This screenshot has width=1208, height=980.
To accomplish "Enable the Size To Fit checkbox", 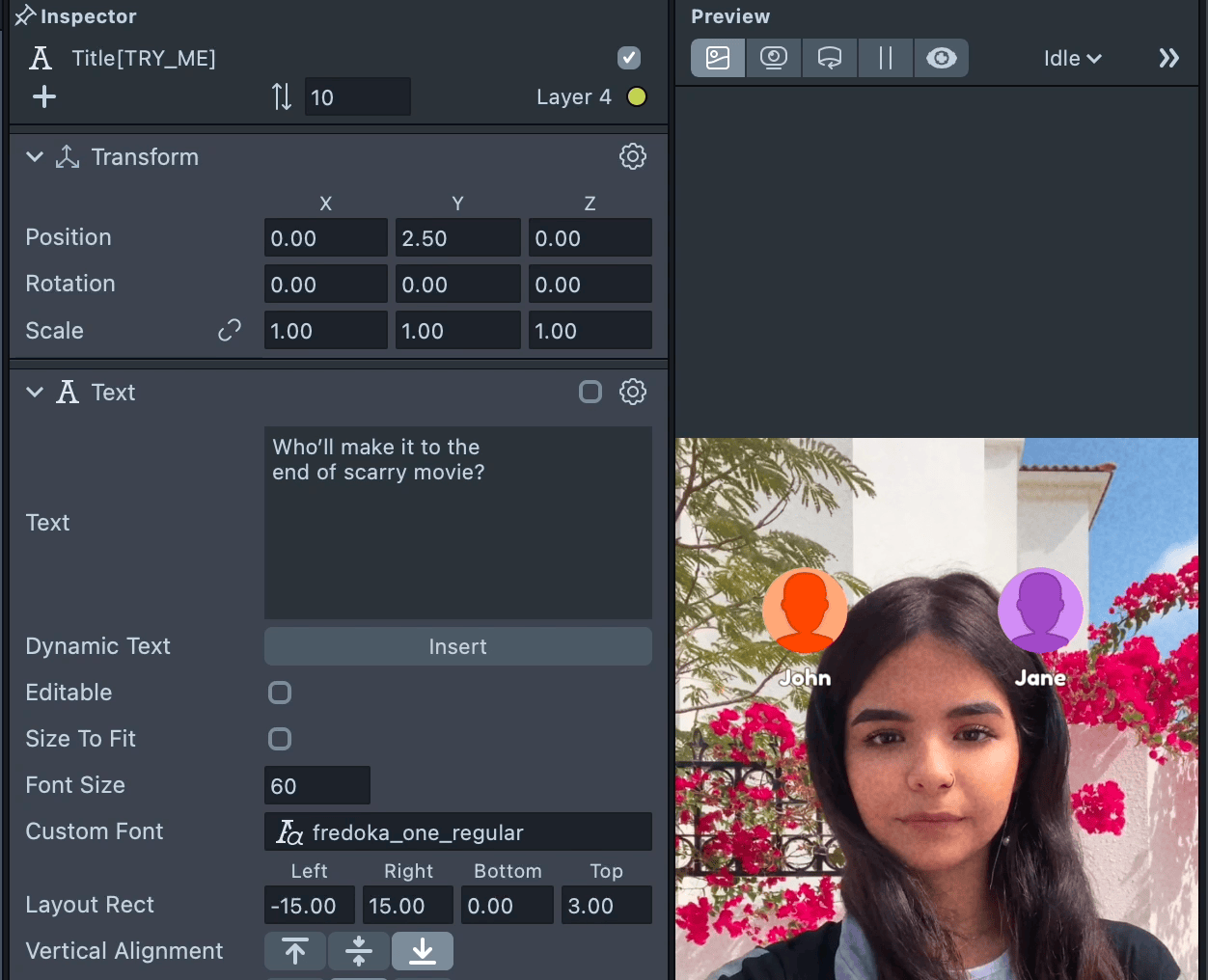I will (280, 739).
